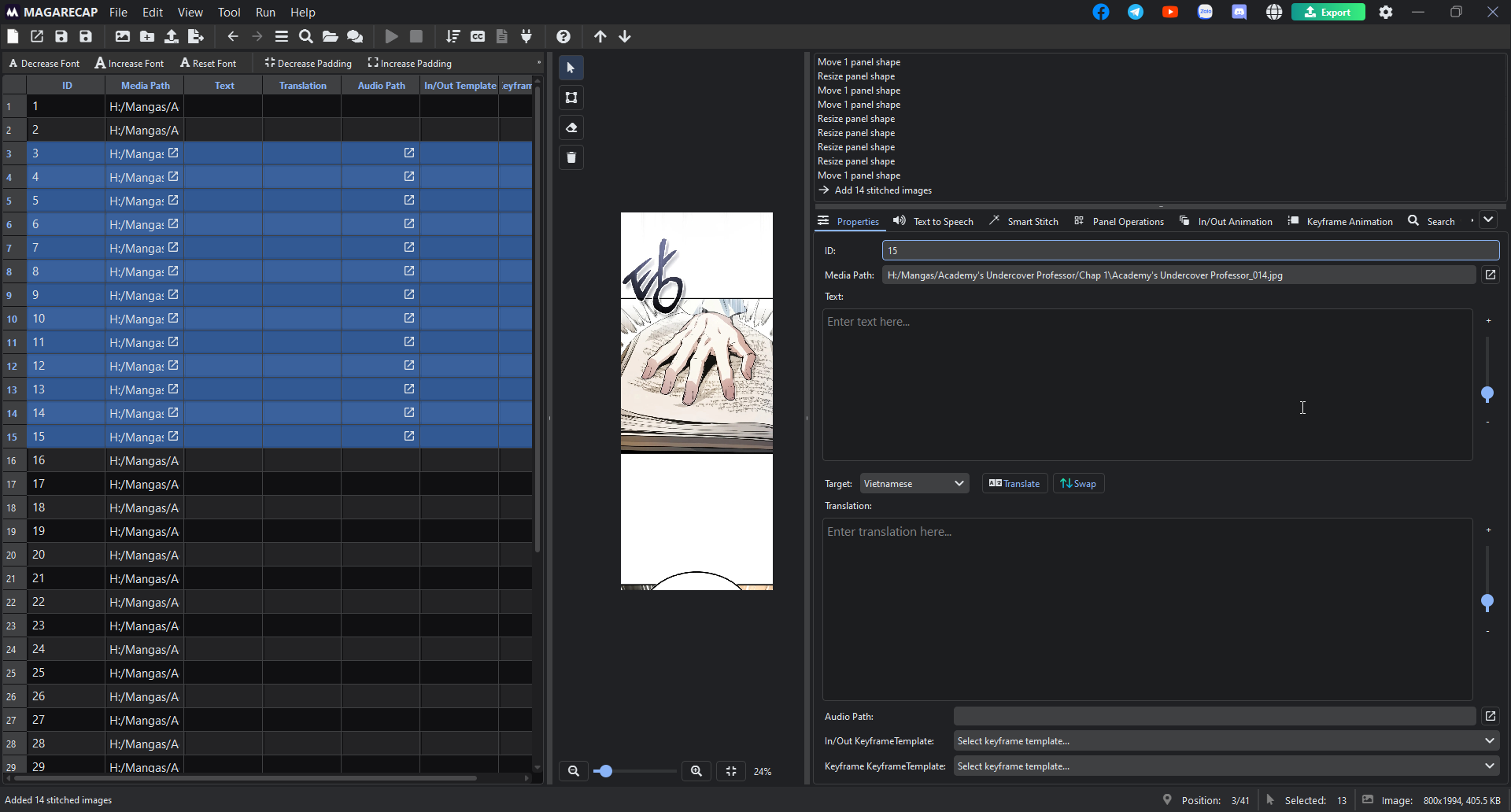Open settings with the gear icon
Screen dimensions: 1511x812
(x=1386, y=12)
